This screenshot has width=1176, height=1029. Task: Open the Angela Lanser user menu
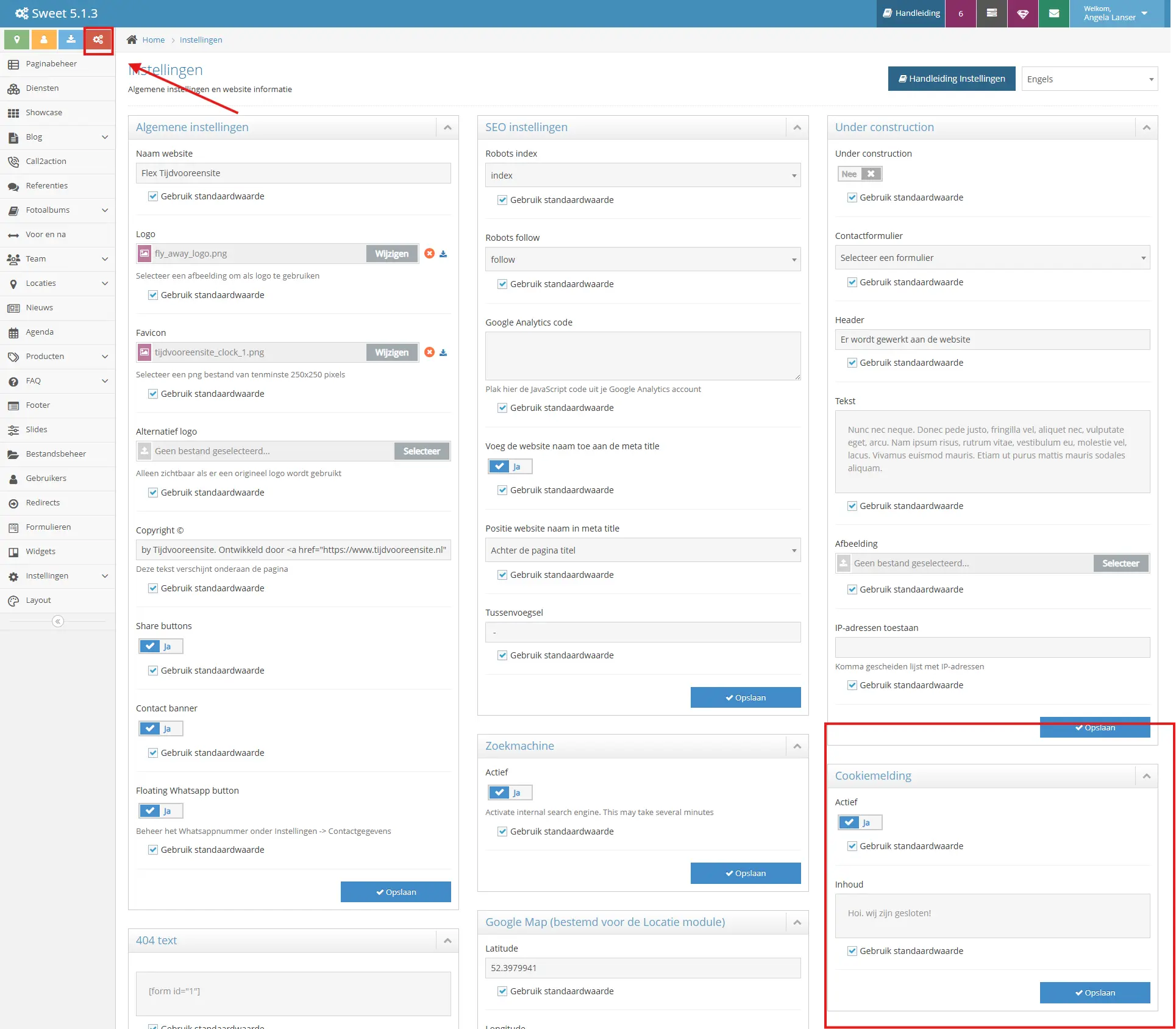point(1116,13)
